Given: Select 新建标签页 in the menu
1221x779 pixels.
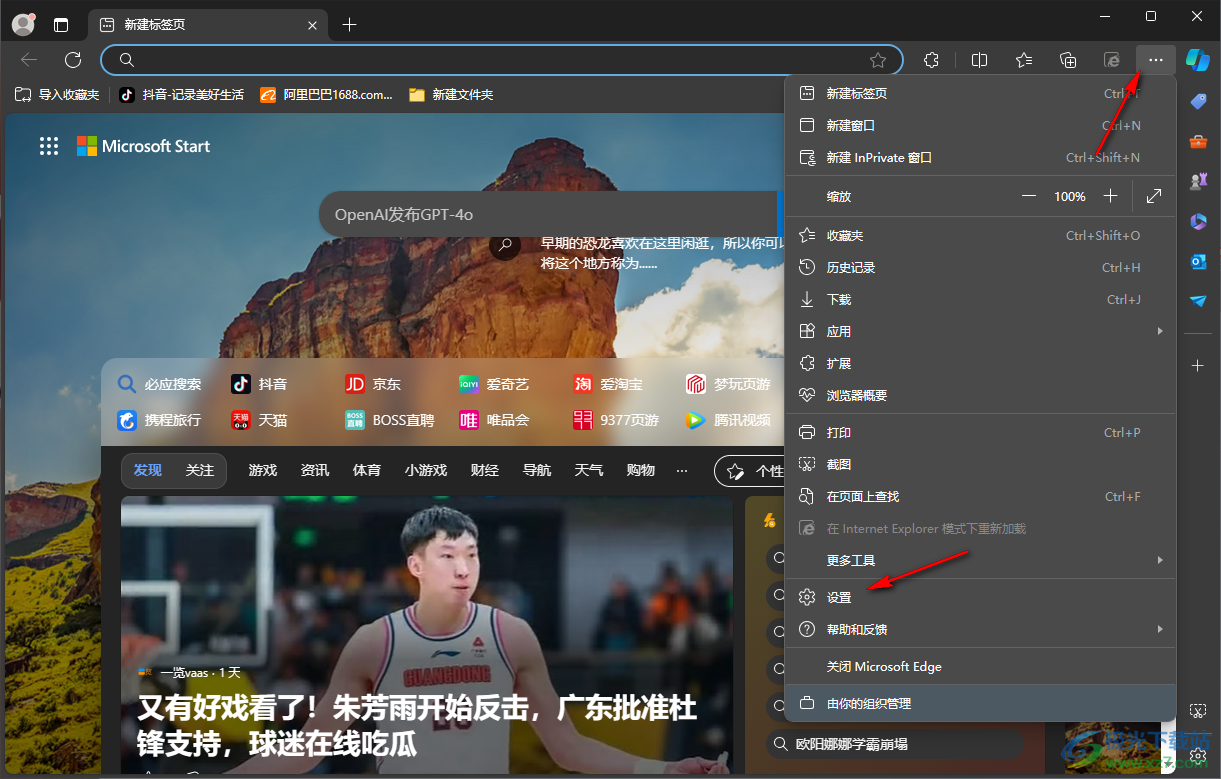Looking at the screenshot, I should (x=980, y=93).
